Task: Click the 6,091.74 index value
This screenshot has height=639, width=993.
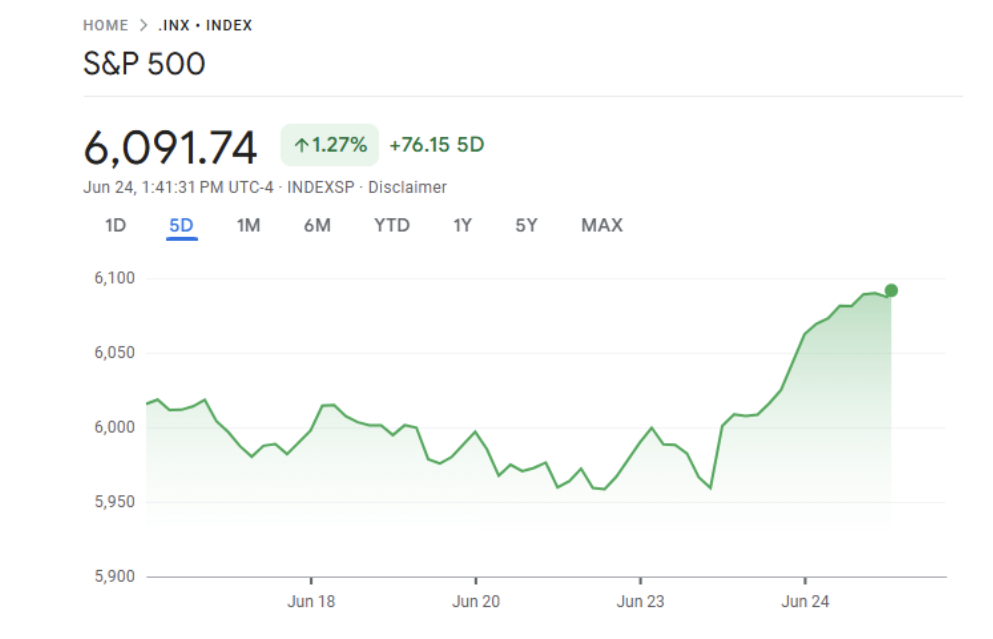Action: 170,148
